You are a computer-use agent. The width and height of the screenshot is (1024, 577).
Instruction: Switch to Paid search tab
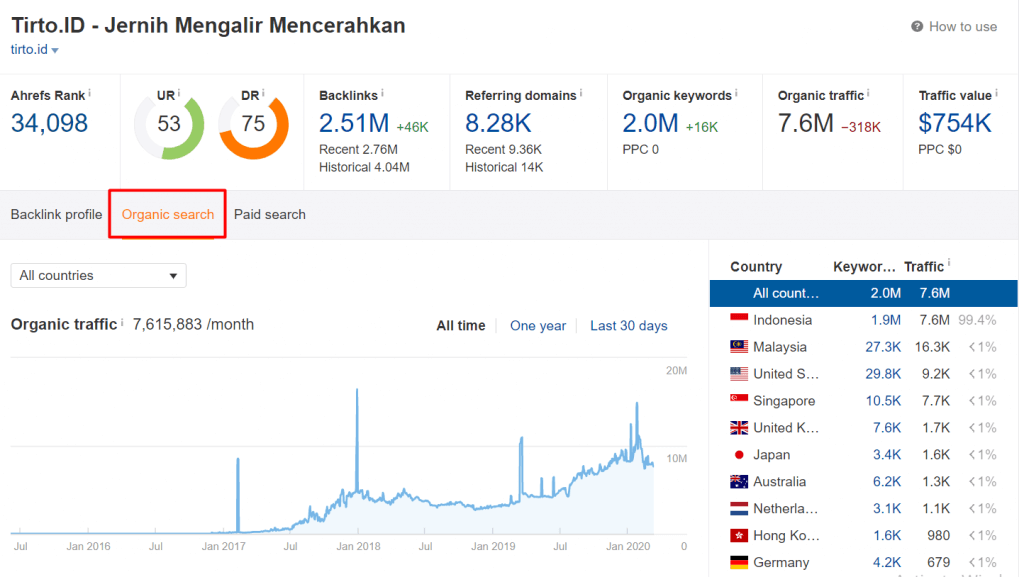pyautogui.click(x=270, y=215)
